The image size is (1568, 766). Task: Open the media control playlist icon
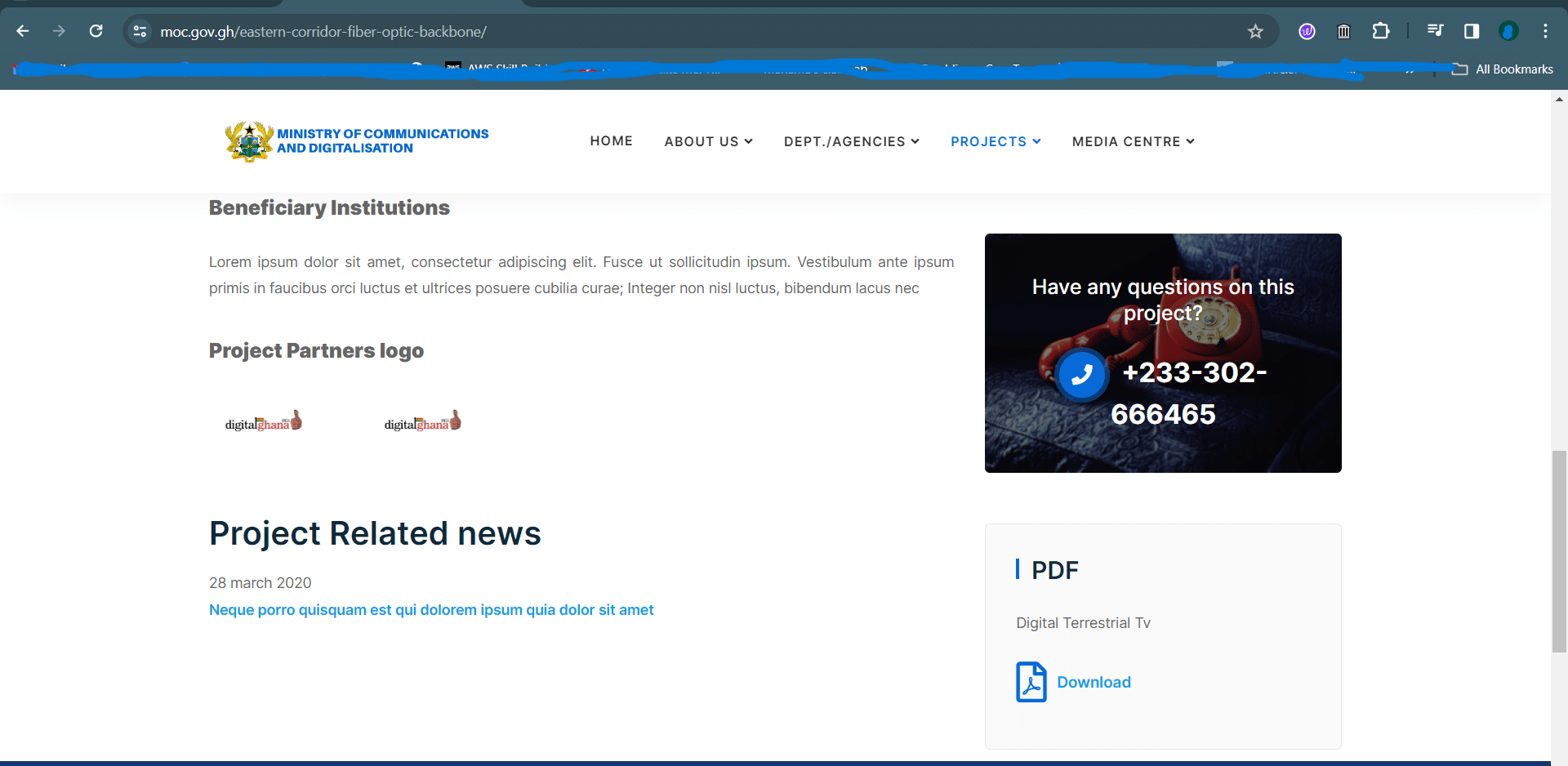1435,31
